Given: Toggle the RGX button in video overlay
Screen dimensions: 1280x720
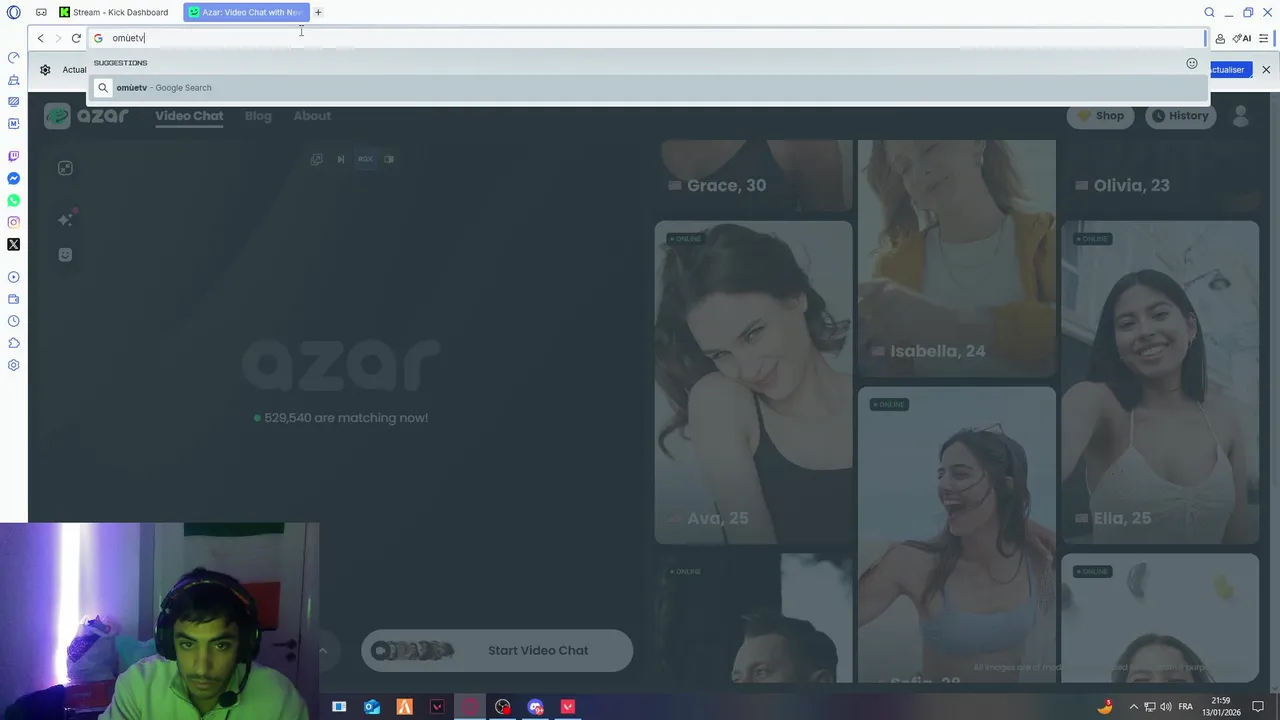Looking at the screenshot, I should (x=365, y=159).
